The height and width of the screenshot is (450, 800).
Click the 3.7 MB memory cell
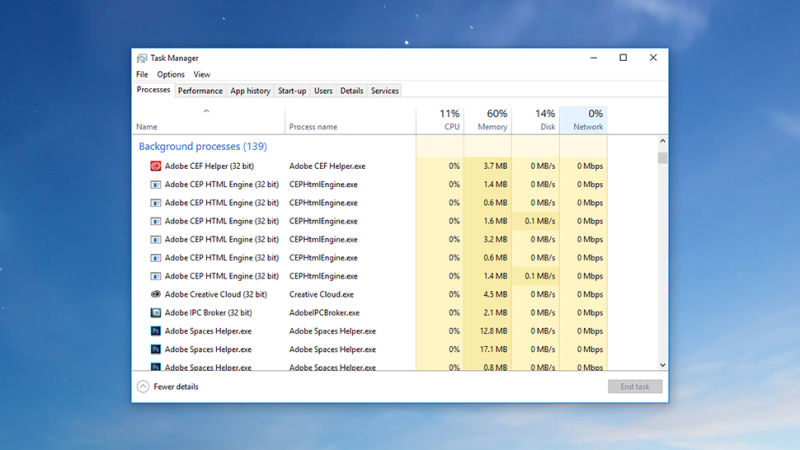(x=488, y=166)
